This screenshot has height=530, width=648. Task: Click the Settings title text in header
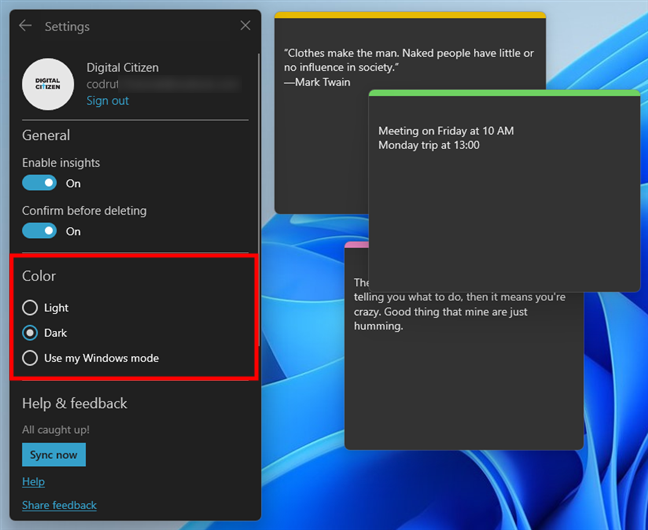click(67, 26)
